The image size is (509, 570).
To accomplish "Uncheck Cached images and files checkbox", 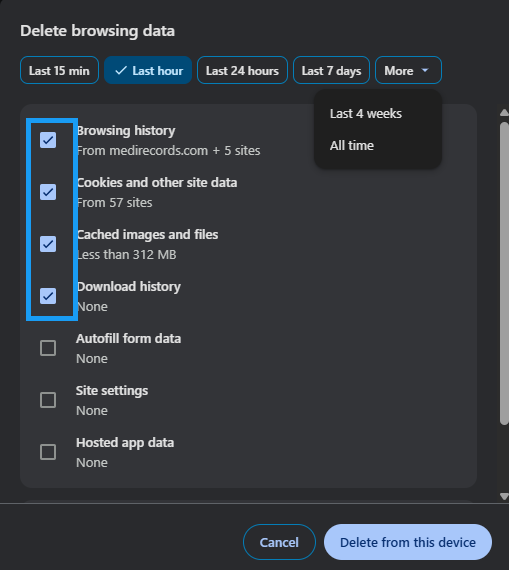I will pyautogui.click(x=48, y=244).
